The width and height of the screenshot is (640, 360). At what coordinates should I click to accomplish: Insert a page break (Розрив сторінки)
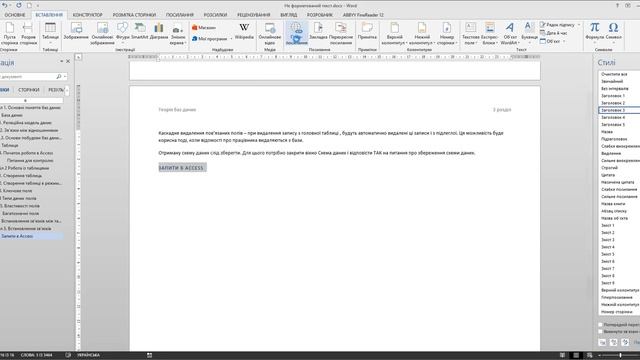28,33
